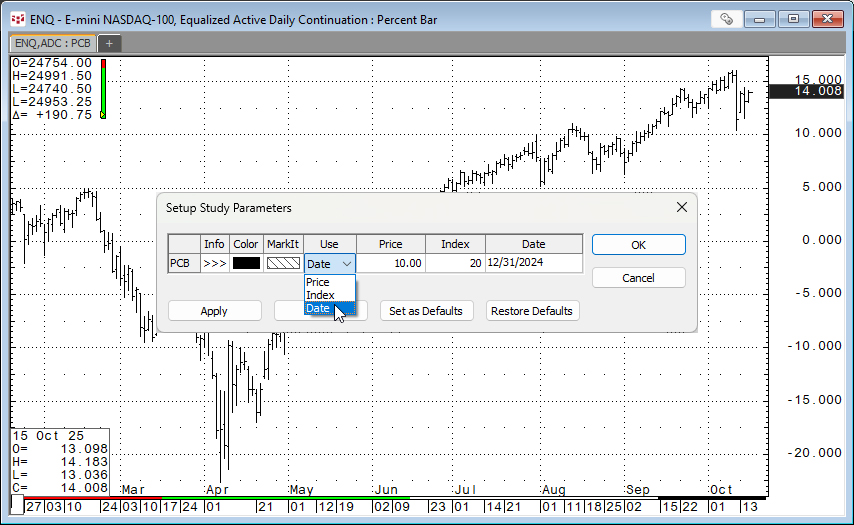Click the MarkIt hatched pattern cell

click(283, 264)
